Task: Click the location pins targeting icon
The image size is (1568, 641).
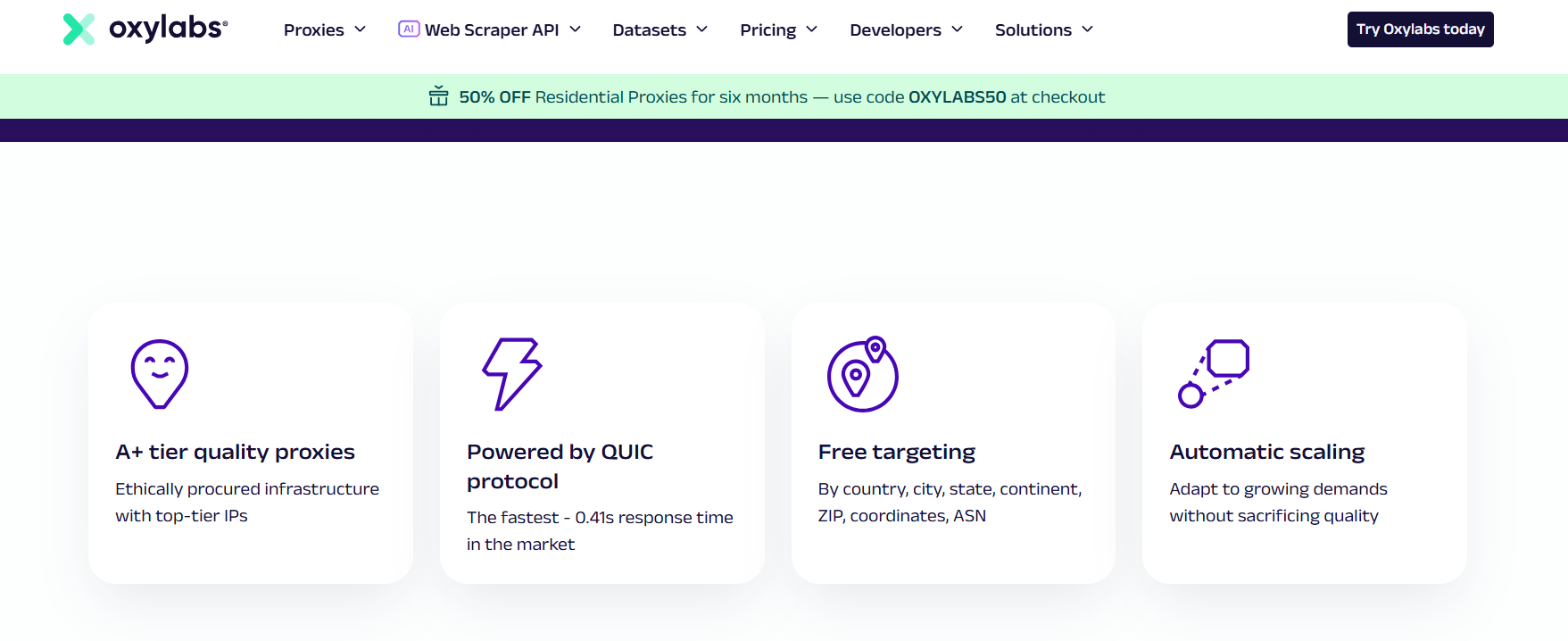Action: click(861, 373)
